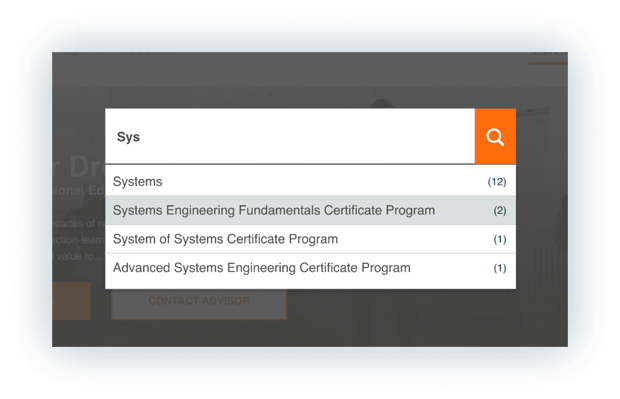The image size is (620, 399).
Task: Select System of Systems Certificate Program
Action: coord(310,239)
